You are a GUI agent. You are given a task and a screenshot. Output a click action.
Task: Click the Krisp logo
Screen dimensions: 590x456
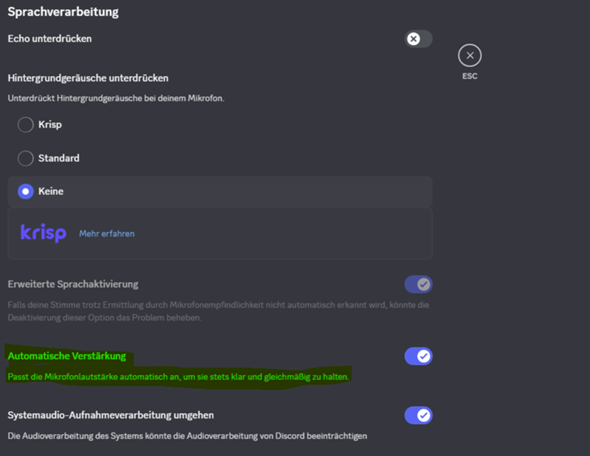[x=43, y=233]
